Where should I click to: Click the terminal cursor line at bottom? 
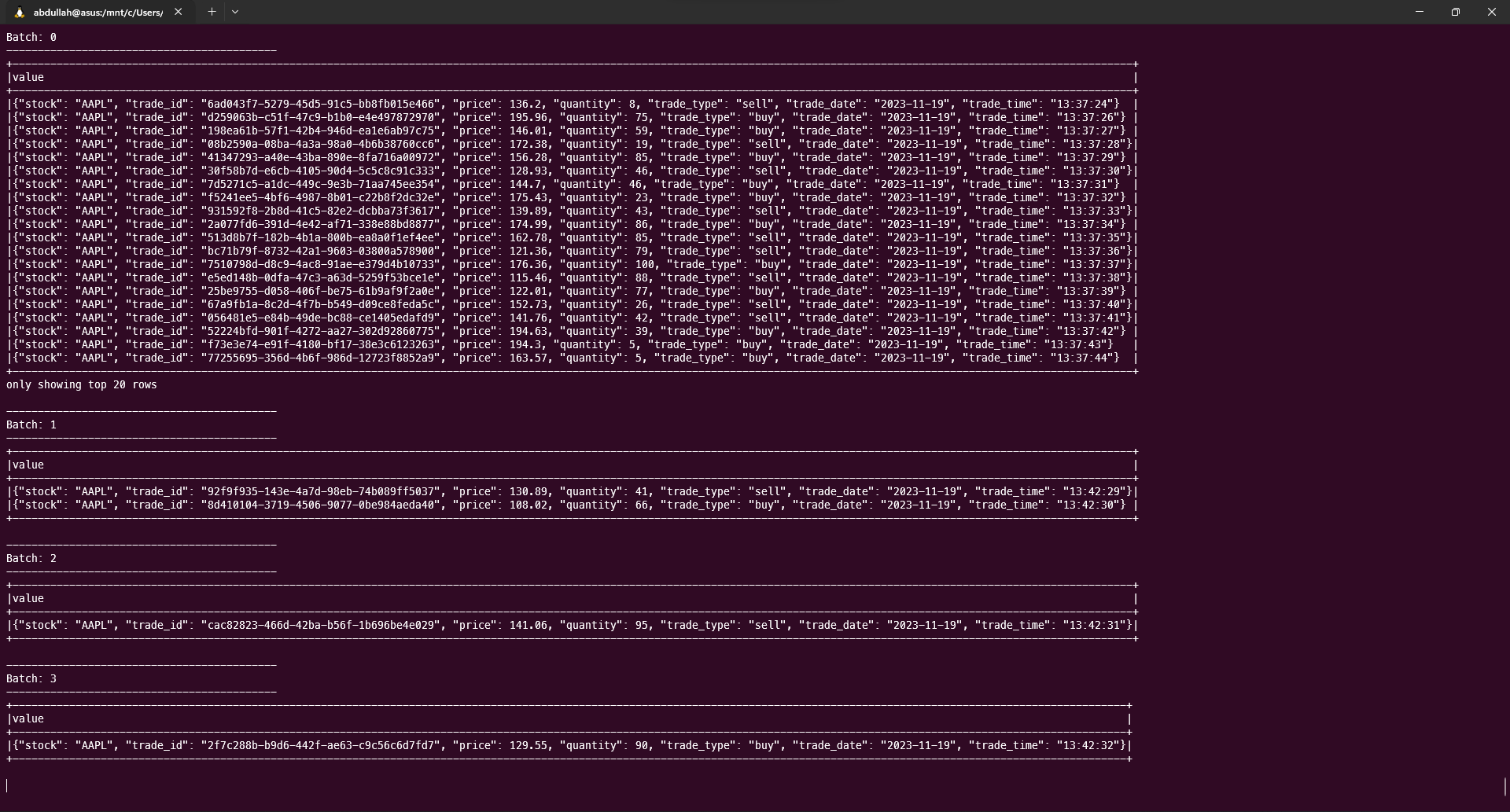point(7,785)
